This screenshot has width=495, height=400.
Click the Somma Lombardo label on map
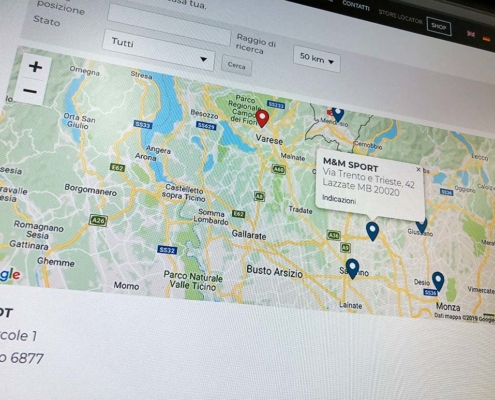[x=211, y=216]
